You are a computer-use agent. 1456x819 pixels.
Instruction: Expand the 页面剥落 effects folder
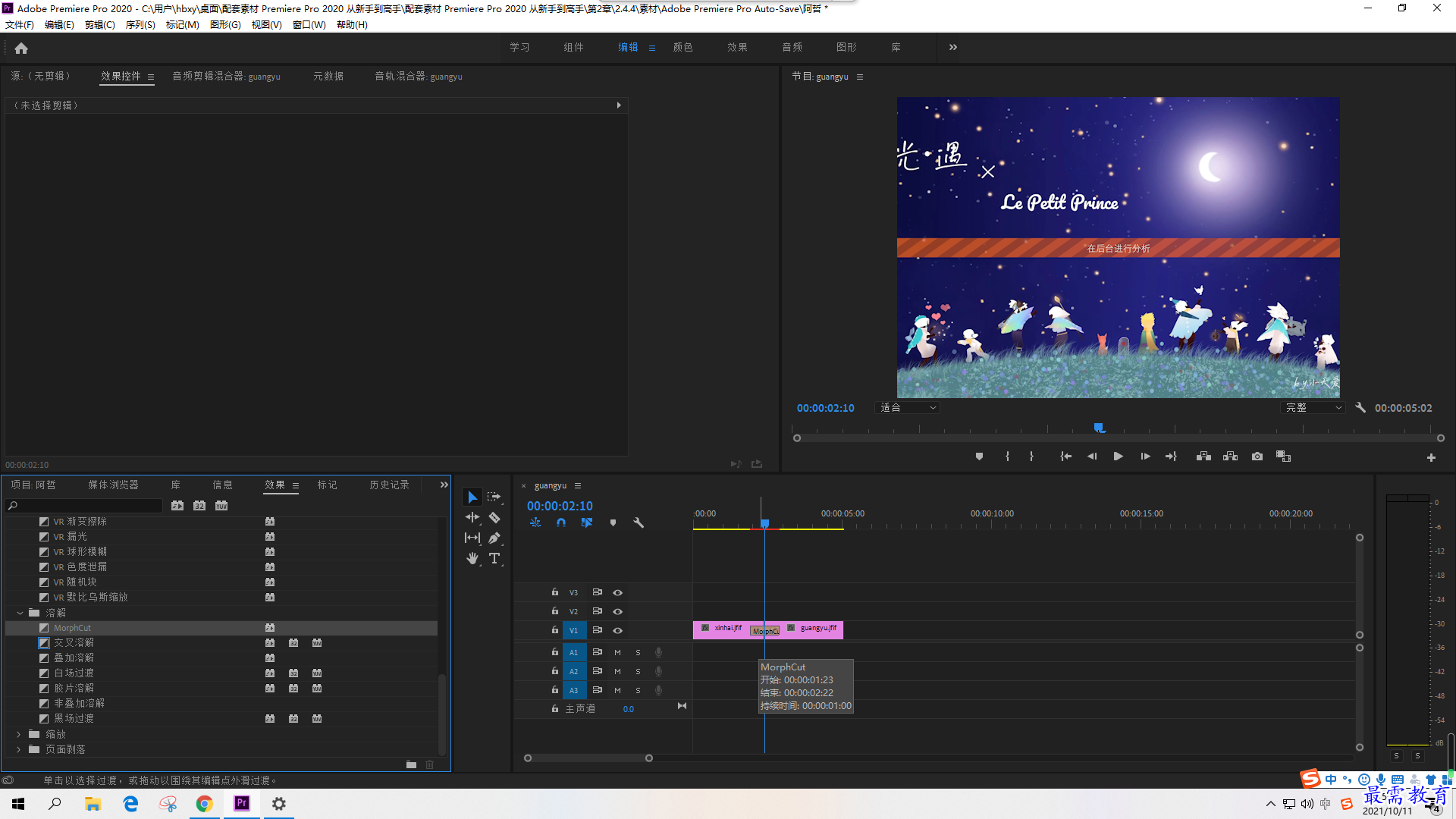(x=20, y=749)
